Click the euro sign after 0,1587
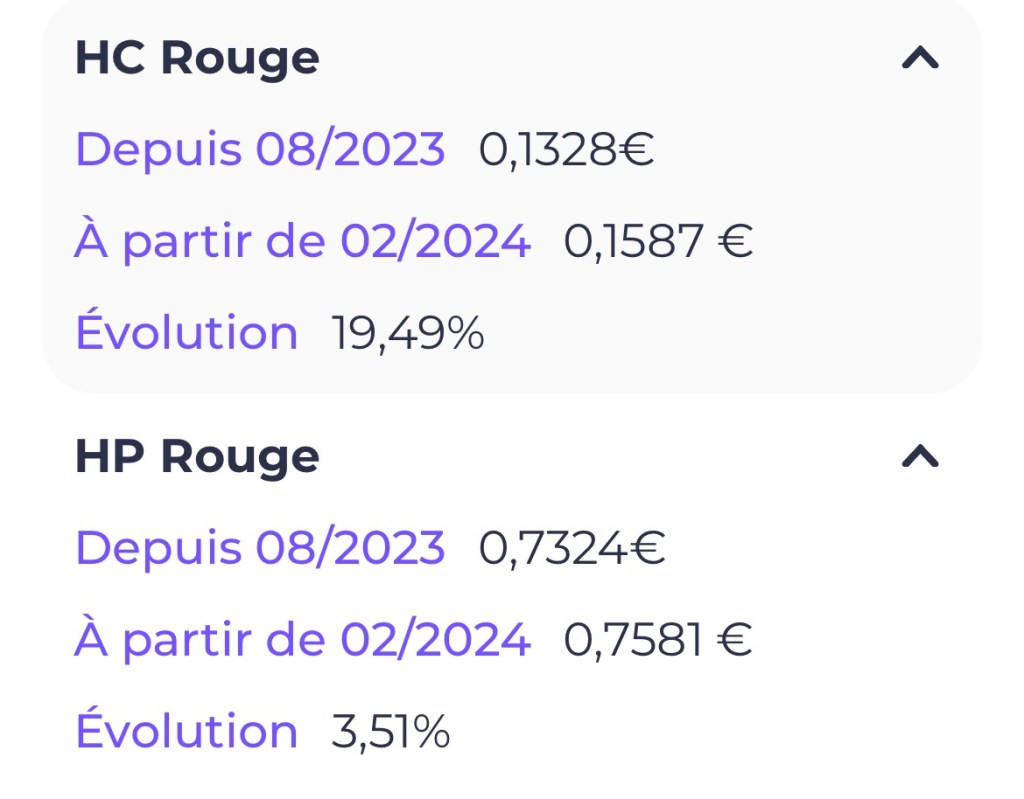The width and height of the screenshot is (1024, 799). 736,242
